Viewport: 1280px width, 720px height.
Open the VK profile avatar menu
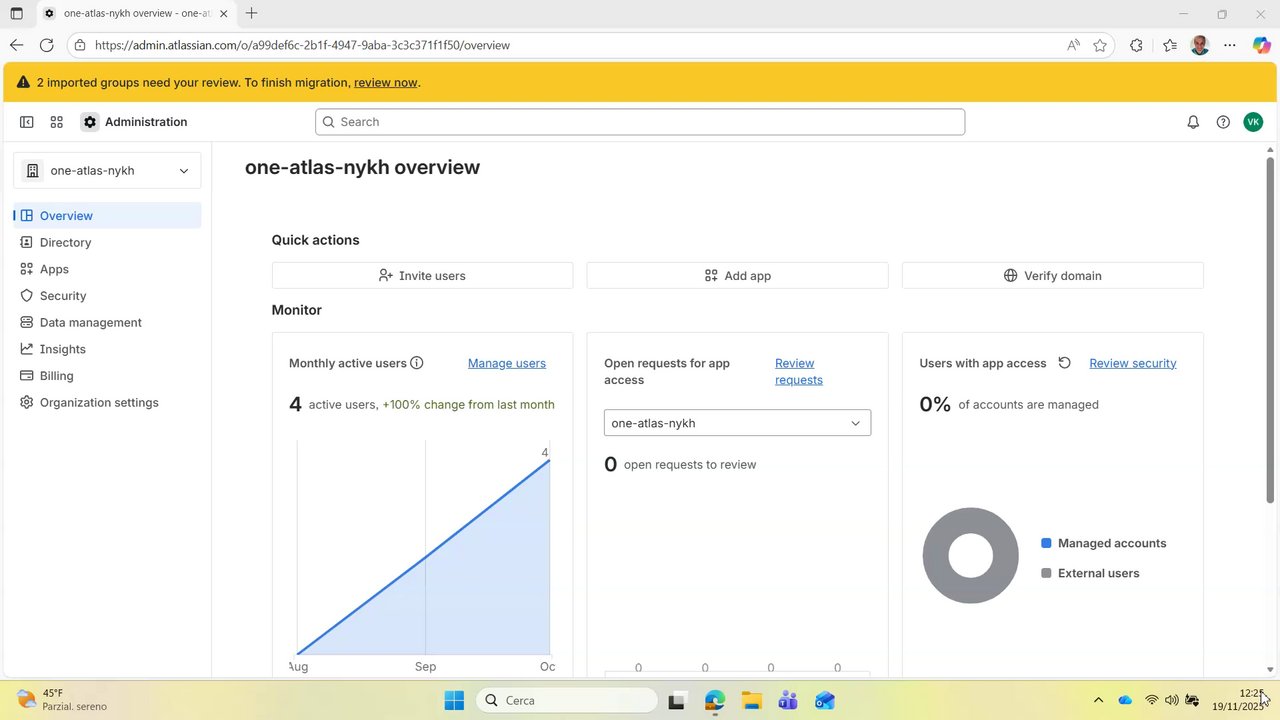(x=1253, y=122)
